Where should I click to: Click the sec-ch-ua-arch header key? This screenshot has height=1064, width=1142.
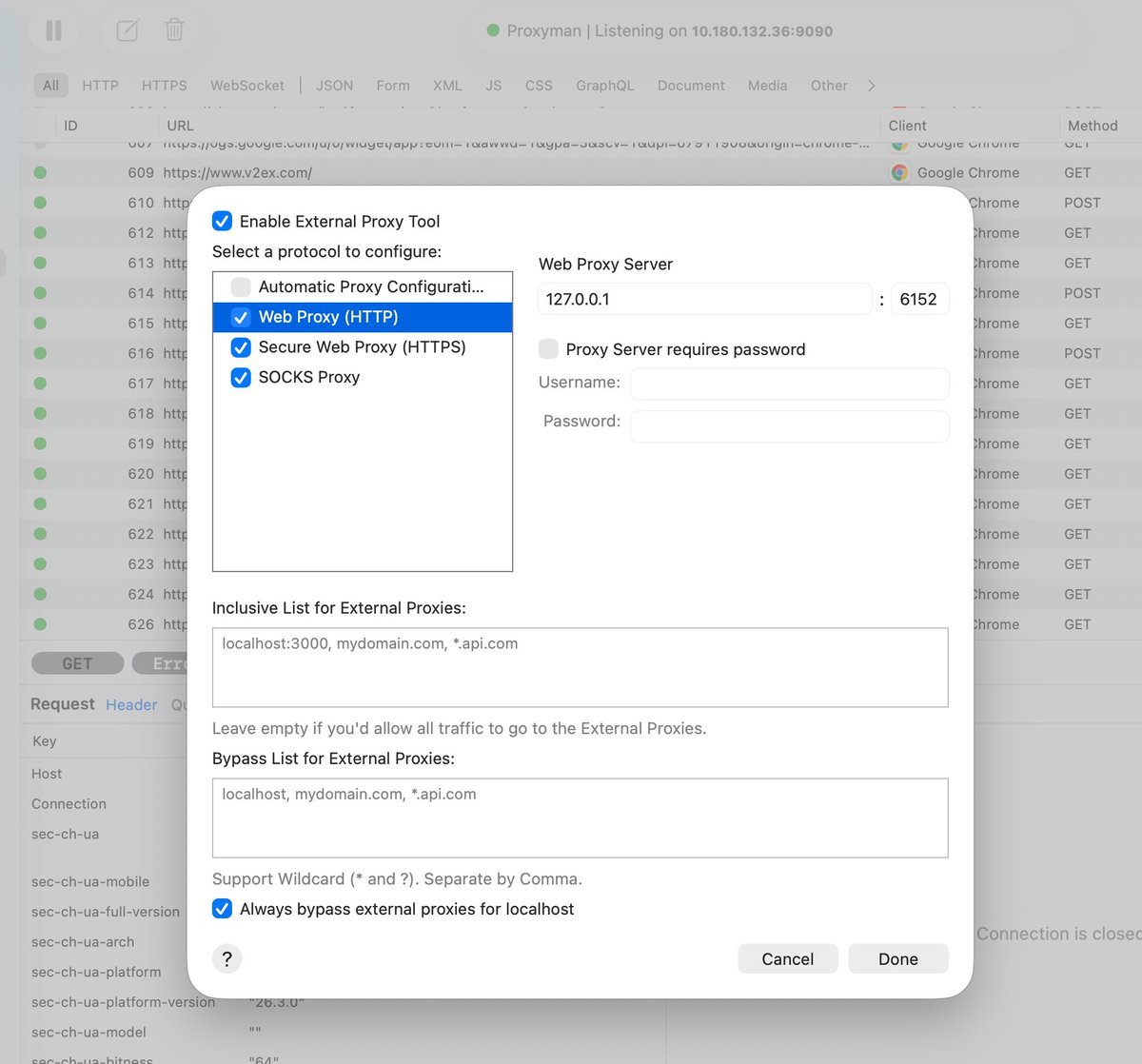click(83, 941)
